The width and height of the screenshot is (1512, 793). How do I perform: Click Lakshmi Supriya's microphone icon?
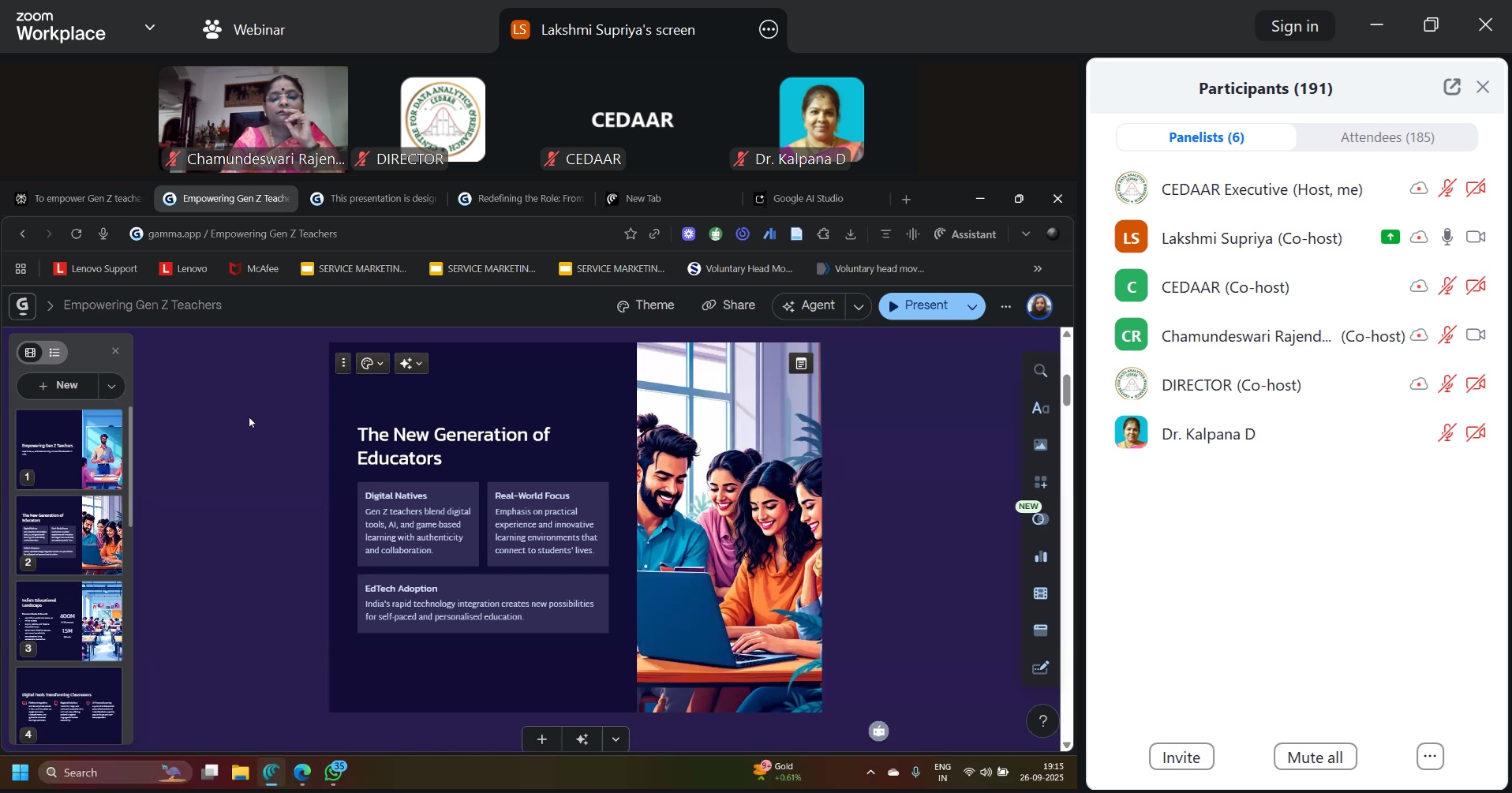click(x=1447, y=238)
